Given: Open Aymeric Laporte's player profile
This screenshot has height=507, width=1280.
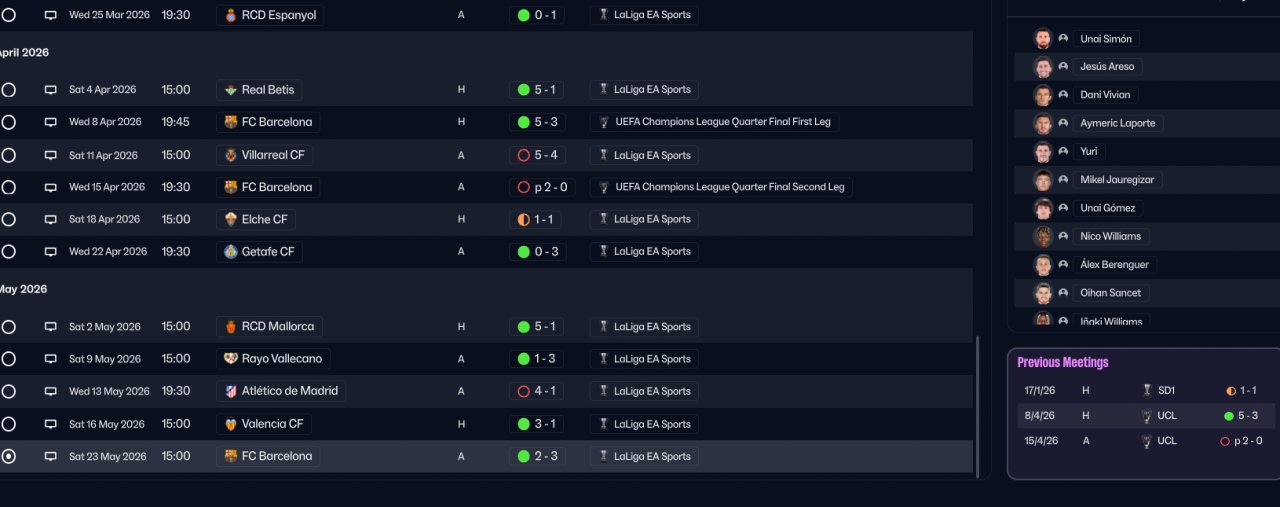Looking at the screenshot, I should click(1117, 123).
